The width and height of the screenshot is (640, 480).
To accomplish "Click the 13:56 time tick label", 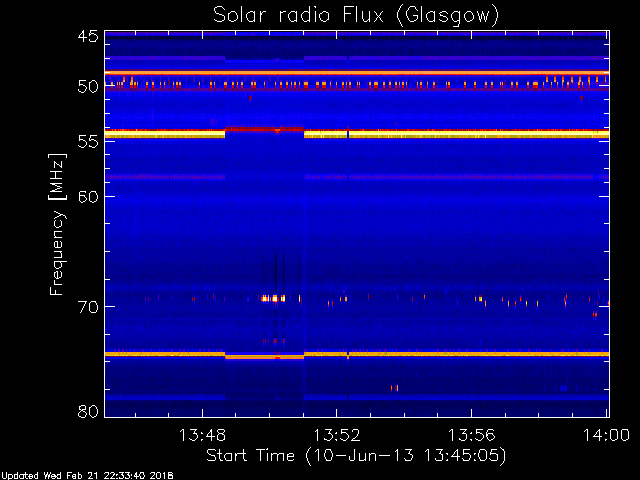I will [471, 435].
